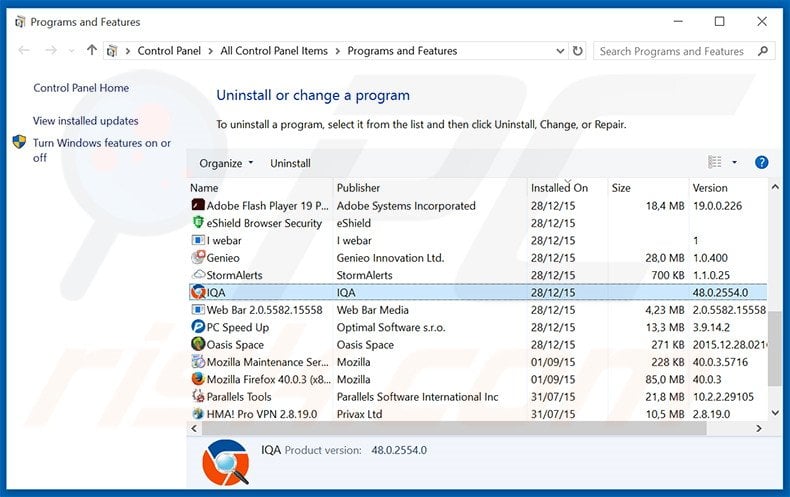Viewport: 790px width, 497px height.
Task: Click All Control Panel Items breadcrumb
Action: pyautogui.click(x=274, y=51)
